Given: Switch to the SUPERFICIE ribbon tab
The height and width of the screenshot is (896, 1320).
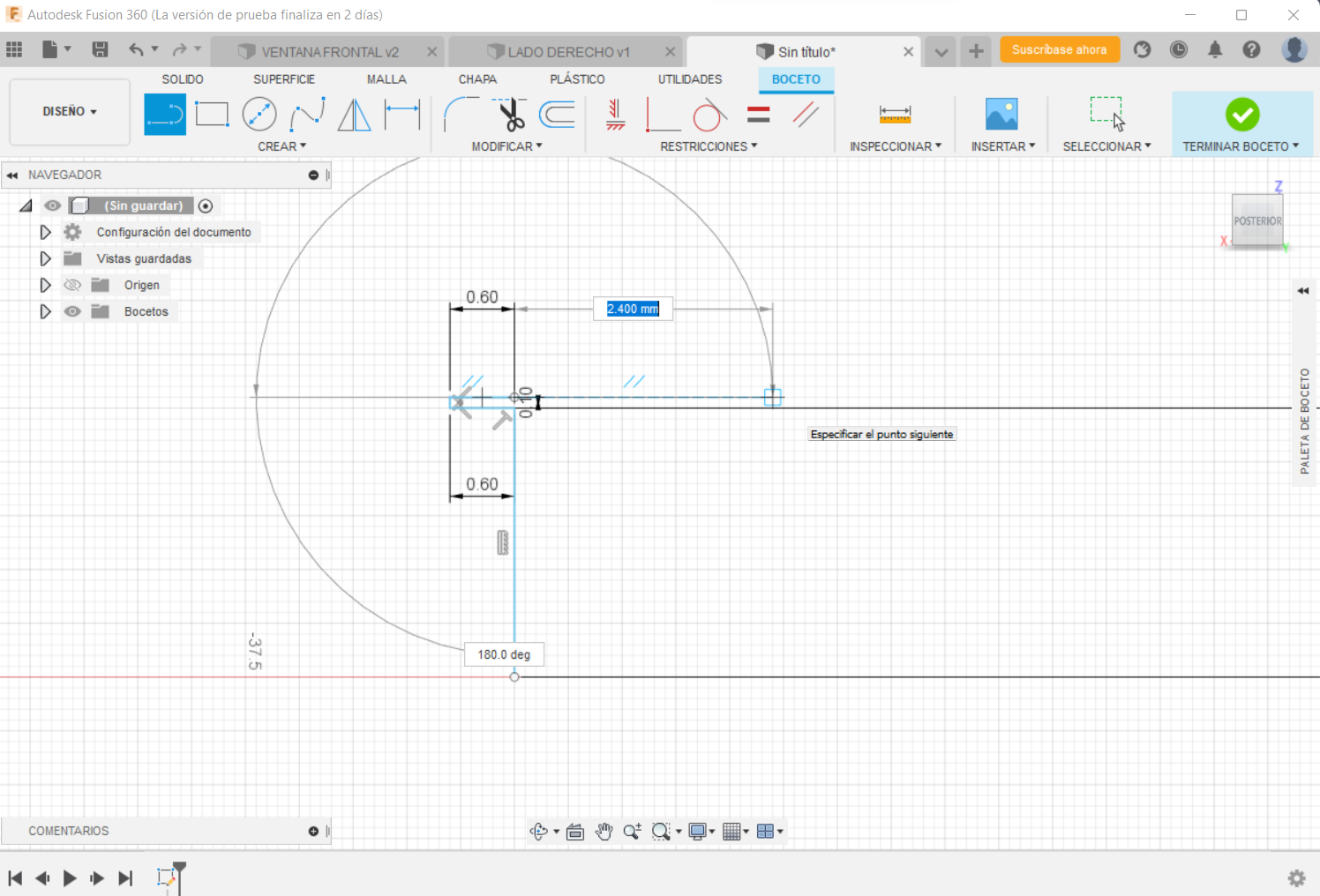Looking at the screenshot, I should [284, 79].
